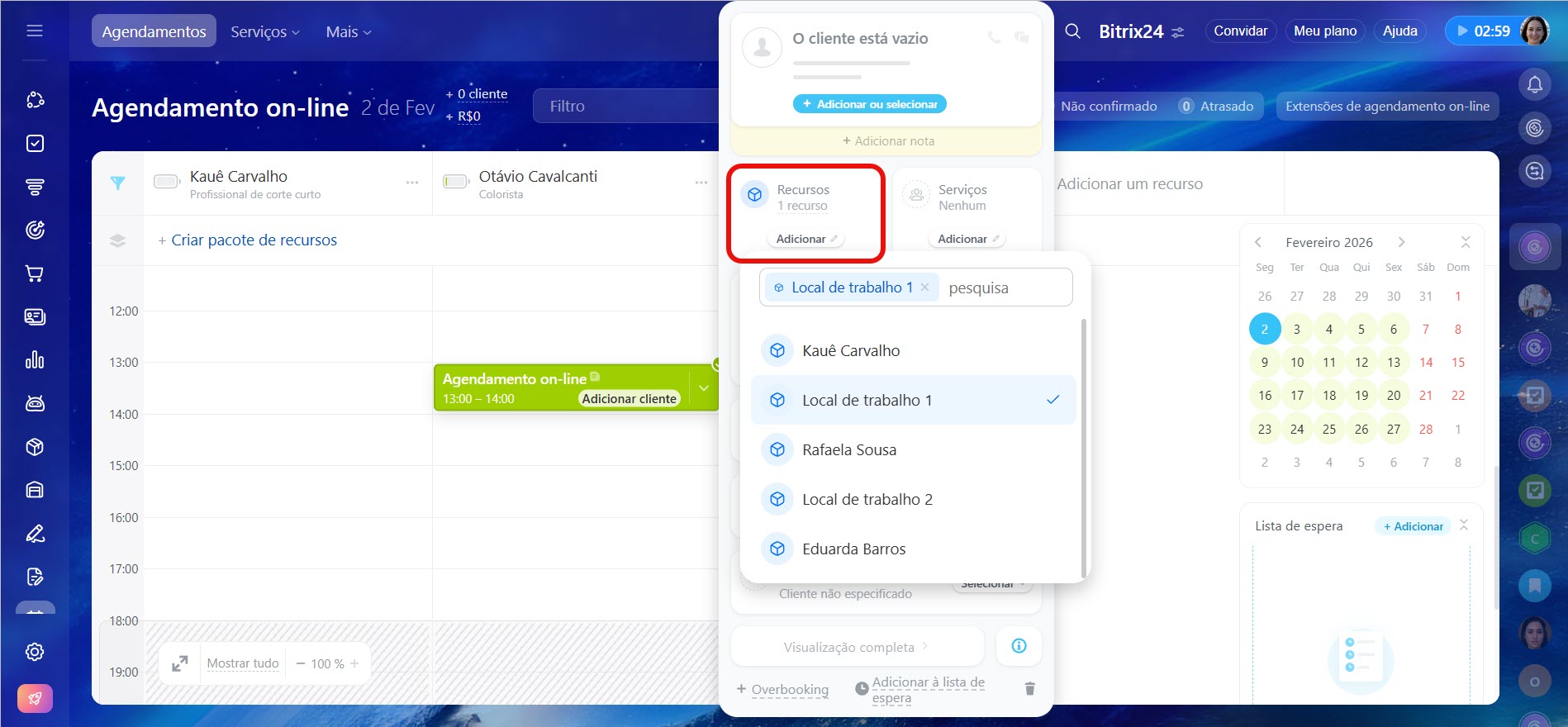Open the hamburger main menu
The width and height of the screenshot is (1568, 727).
point(35,31)
